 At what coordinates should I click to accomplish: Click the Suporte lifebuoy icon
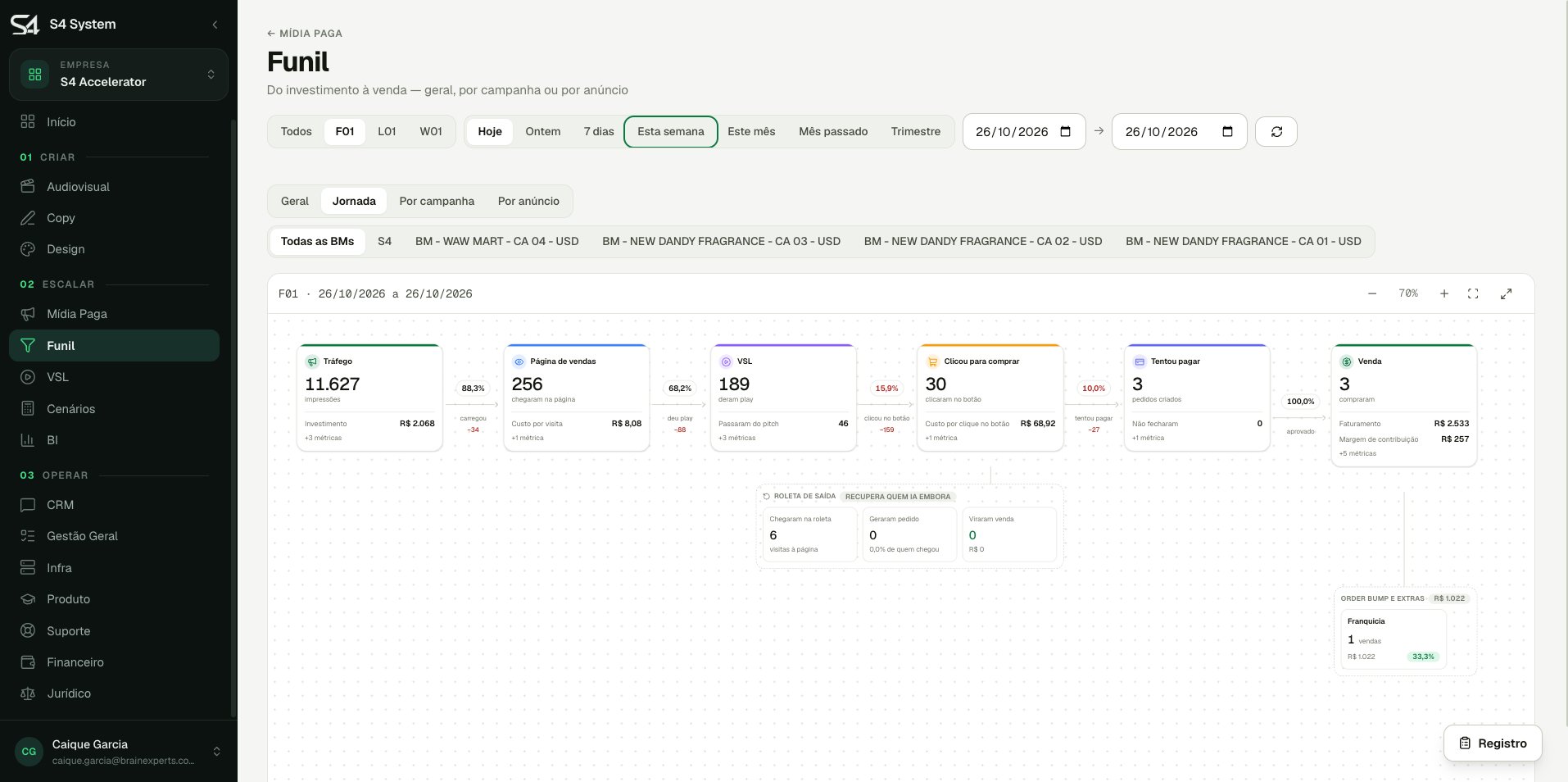click(28, 630)
